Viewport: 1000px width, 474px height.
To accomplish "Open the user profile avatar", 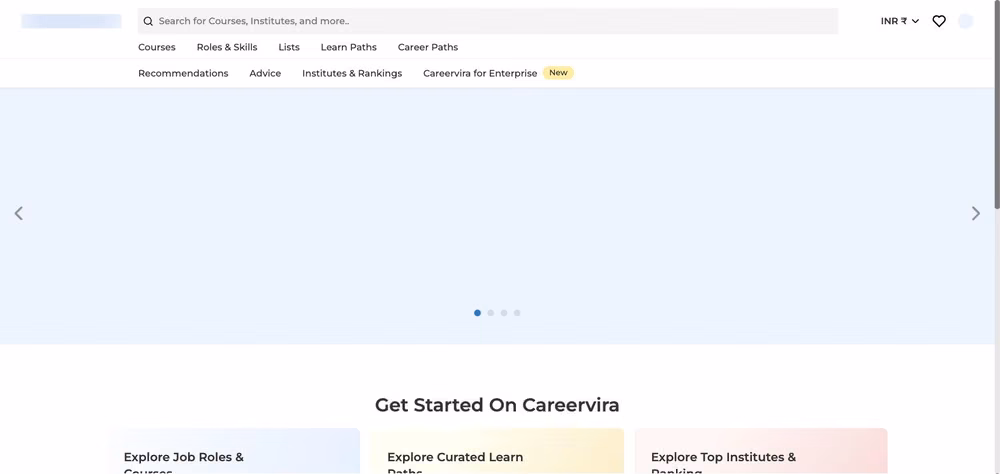I will pyautogui.click(x=966, y=21).
